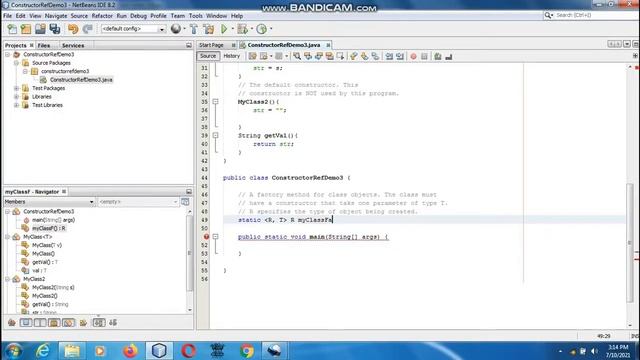This screenshot has height=360, width=640.
Task: Expand the Test Packages node
Action: 16,88
